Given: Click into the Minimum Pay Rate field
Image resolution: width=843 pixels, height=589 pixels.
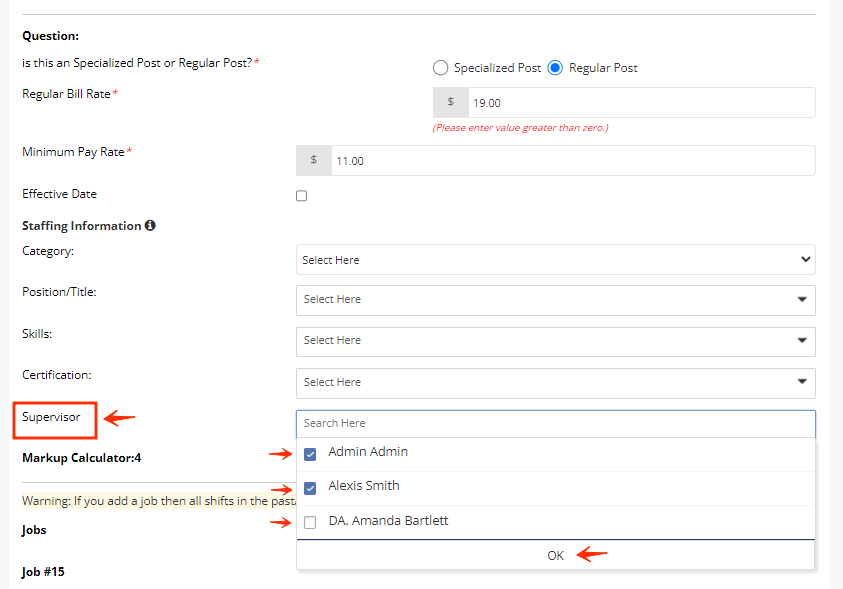Looking at the screenshot, I should coord(572,160).
